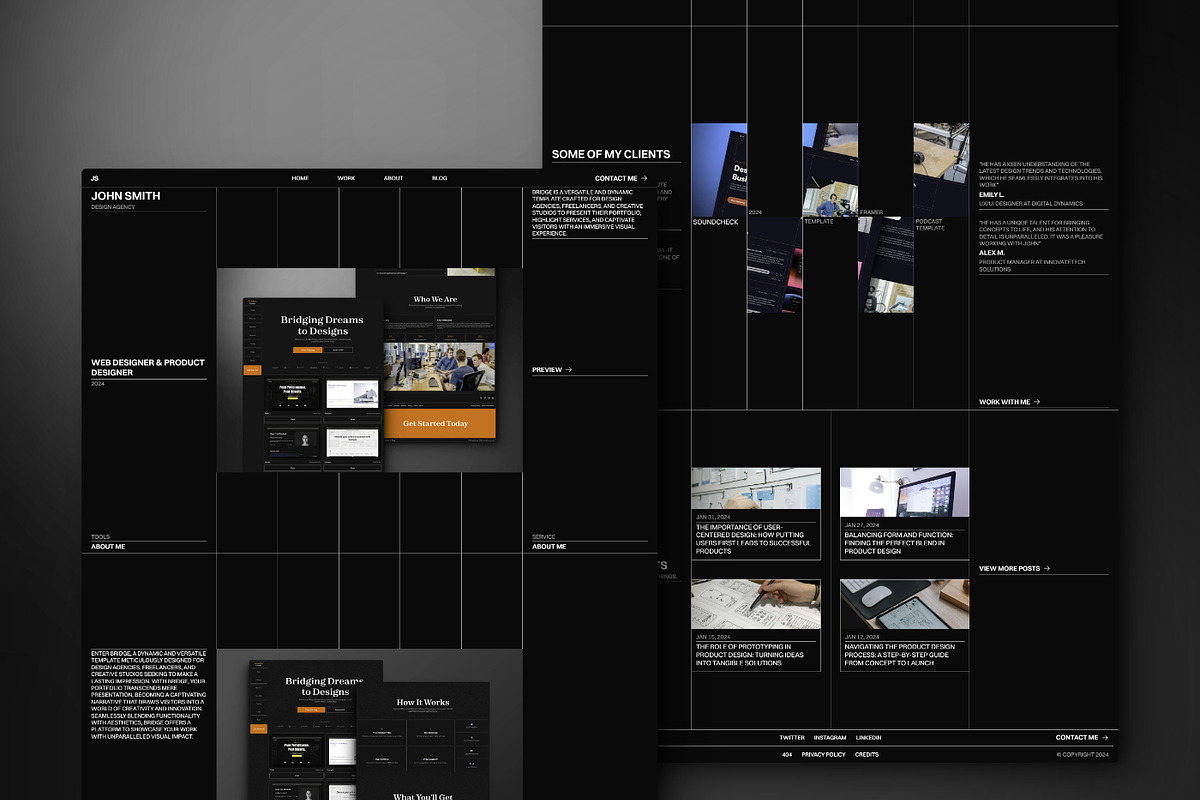Screen dimensions: 1200x800
Task: Open the CREDITS footer link
Action: (x=867, y=754)
